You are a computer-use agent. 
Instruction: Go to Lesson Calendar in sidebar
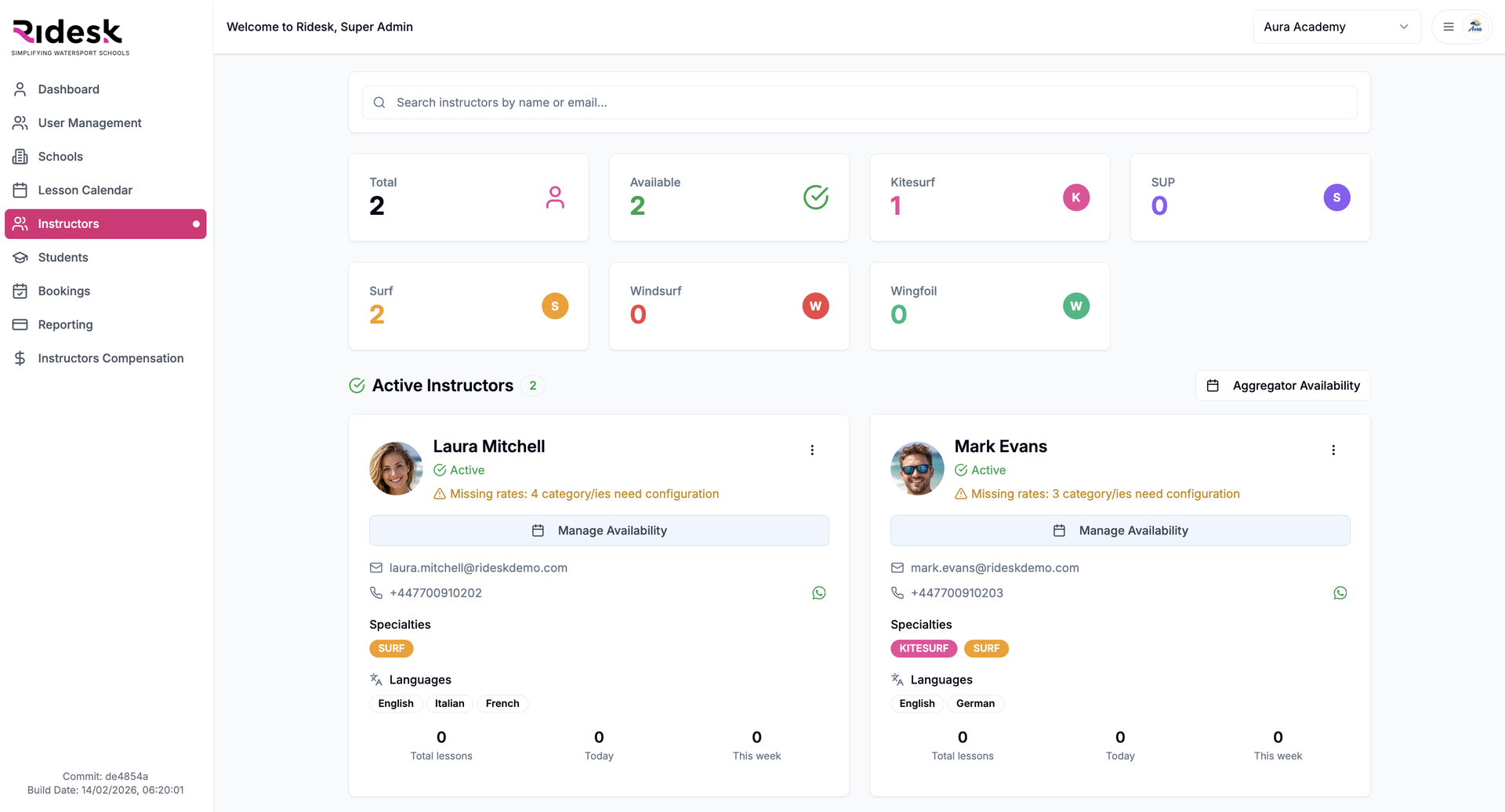(x=85, y=190)
